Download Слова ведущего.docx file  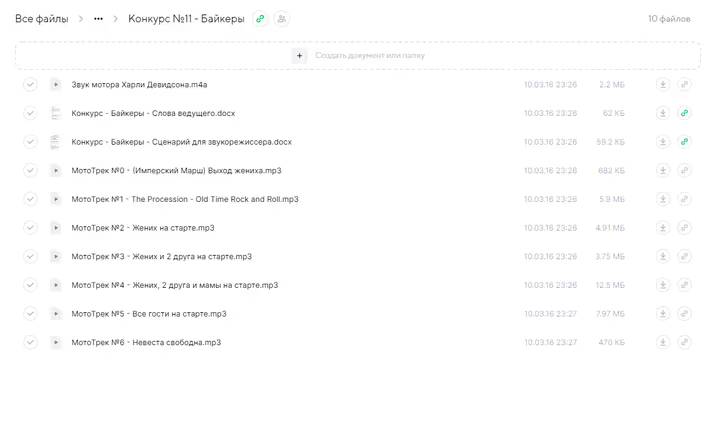click(x=662, y=113)
